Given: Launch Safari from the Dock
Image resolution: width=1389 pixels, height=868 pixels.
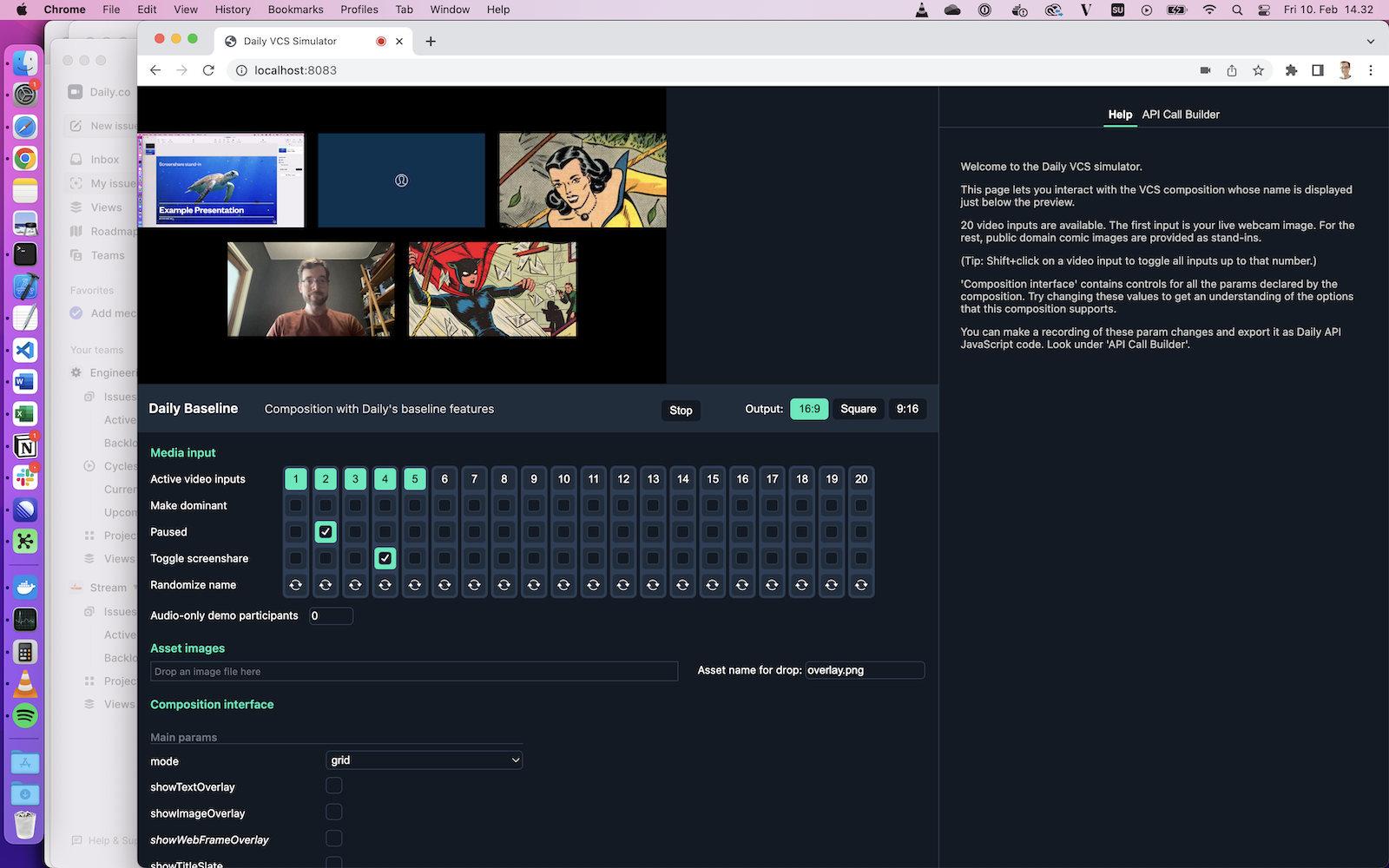Looking at the screenshot, I should pos(25,127).
